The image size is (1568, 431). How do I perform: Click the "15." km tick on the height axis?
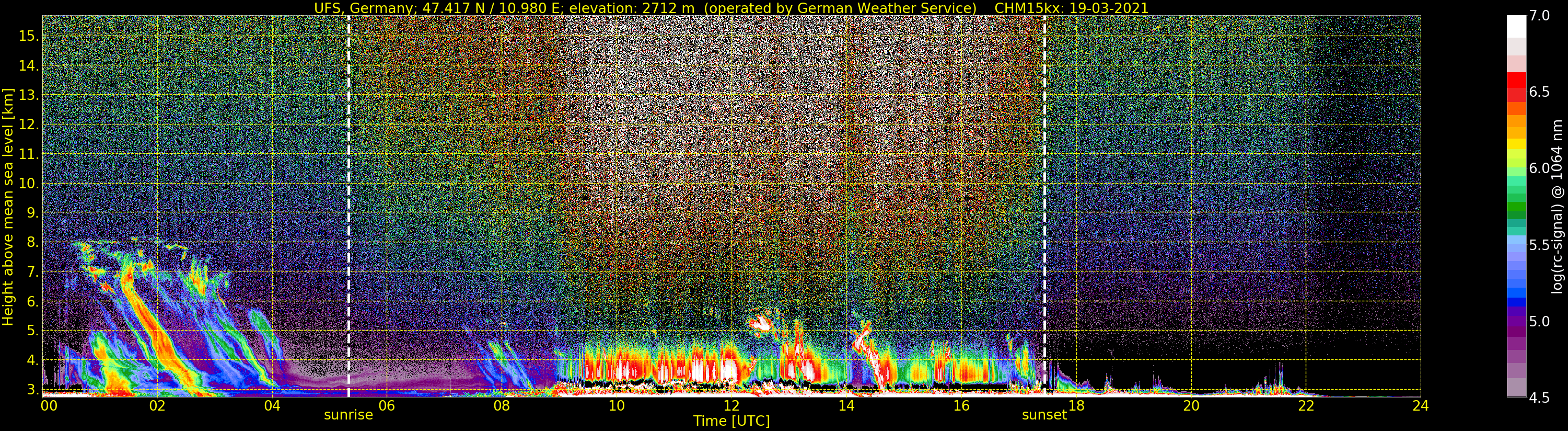28,36
